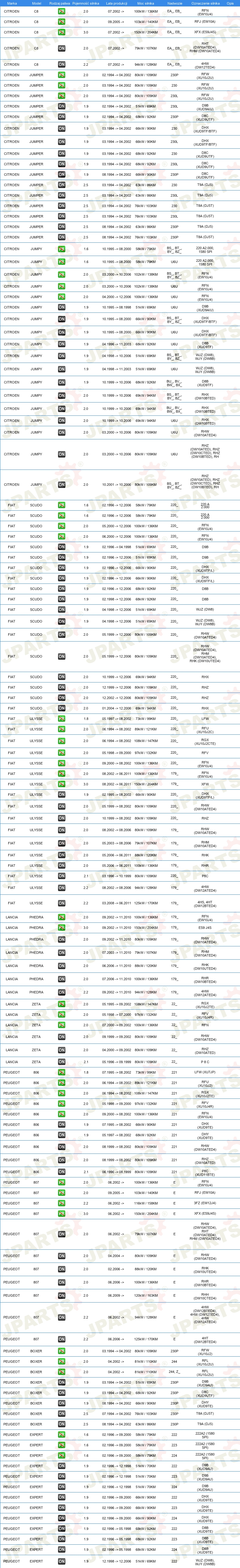Click ON icon in Fiat Ulysse 2.1 P8C row
Screen dimensions: 240x1568
(x=61, y=876)
